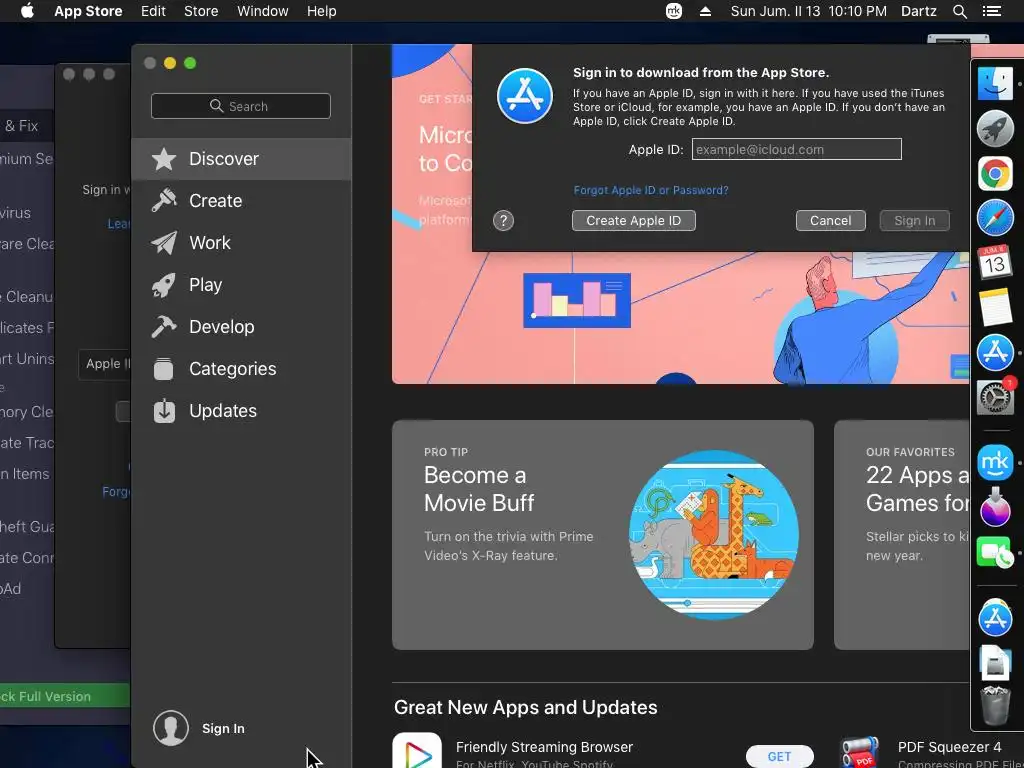Open Launchpad rocket icon in the Dock
This screenshot has height=768, width=1024.
click(x=995, y=129)
